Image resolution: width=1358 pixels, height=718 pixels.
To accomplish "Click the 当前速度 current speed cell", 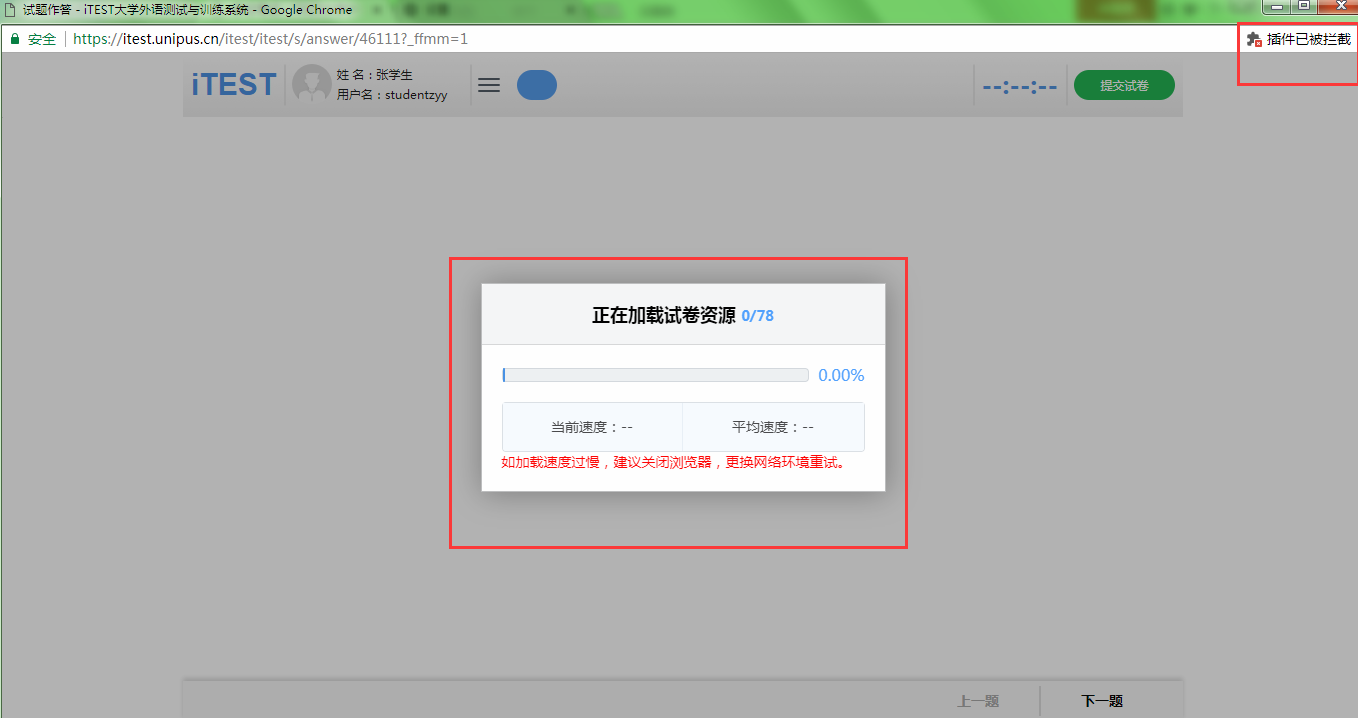I will pyautogui.click(x=592, y=427).
